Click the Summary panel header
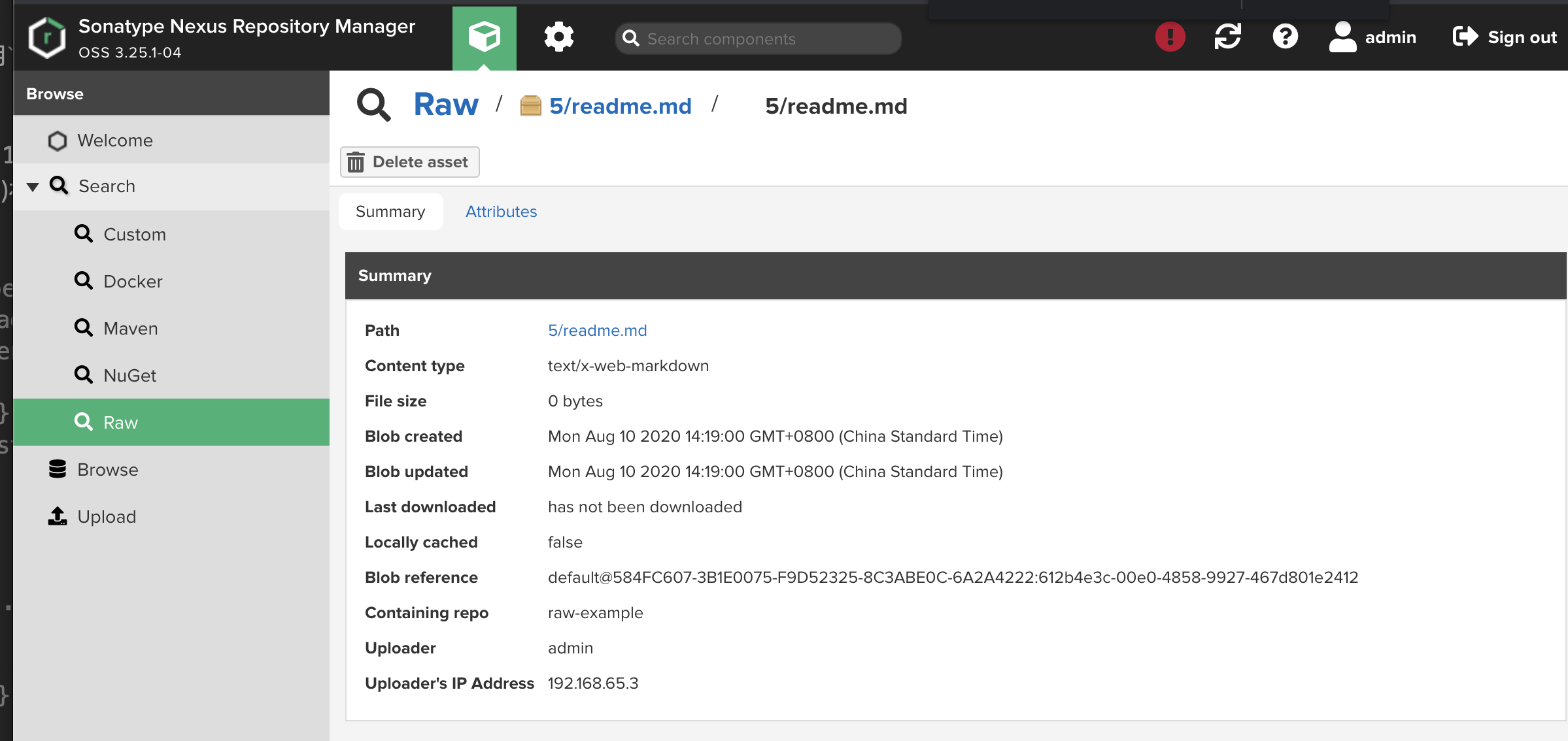Screen dimensions: 1568x741 point(956,276)
